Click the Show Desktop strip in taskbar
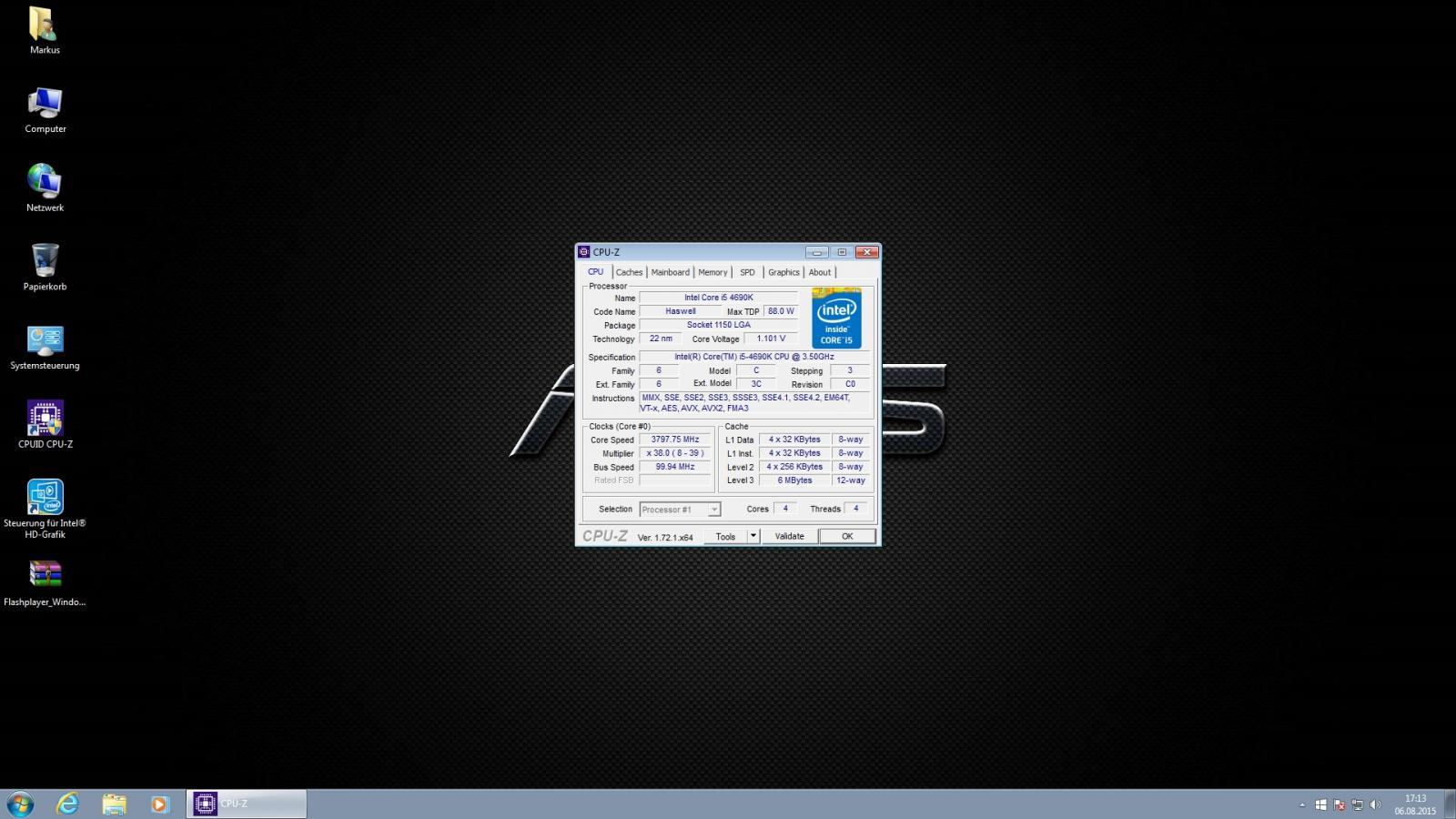Screen dimensions: 1456x819 (1450, 804)
